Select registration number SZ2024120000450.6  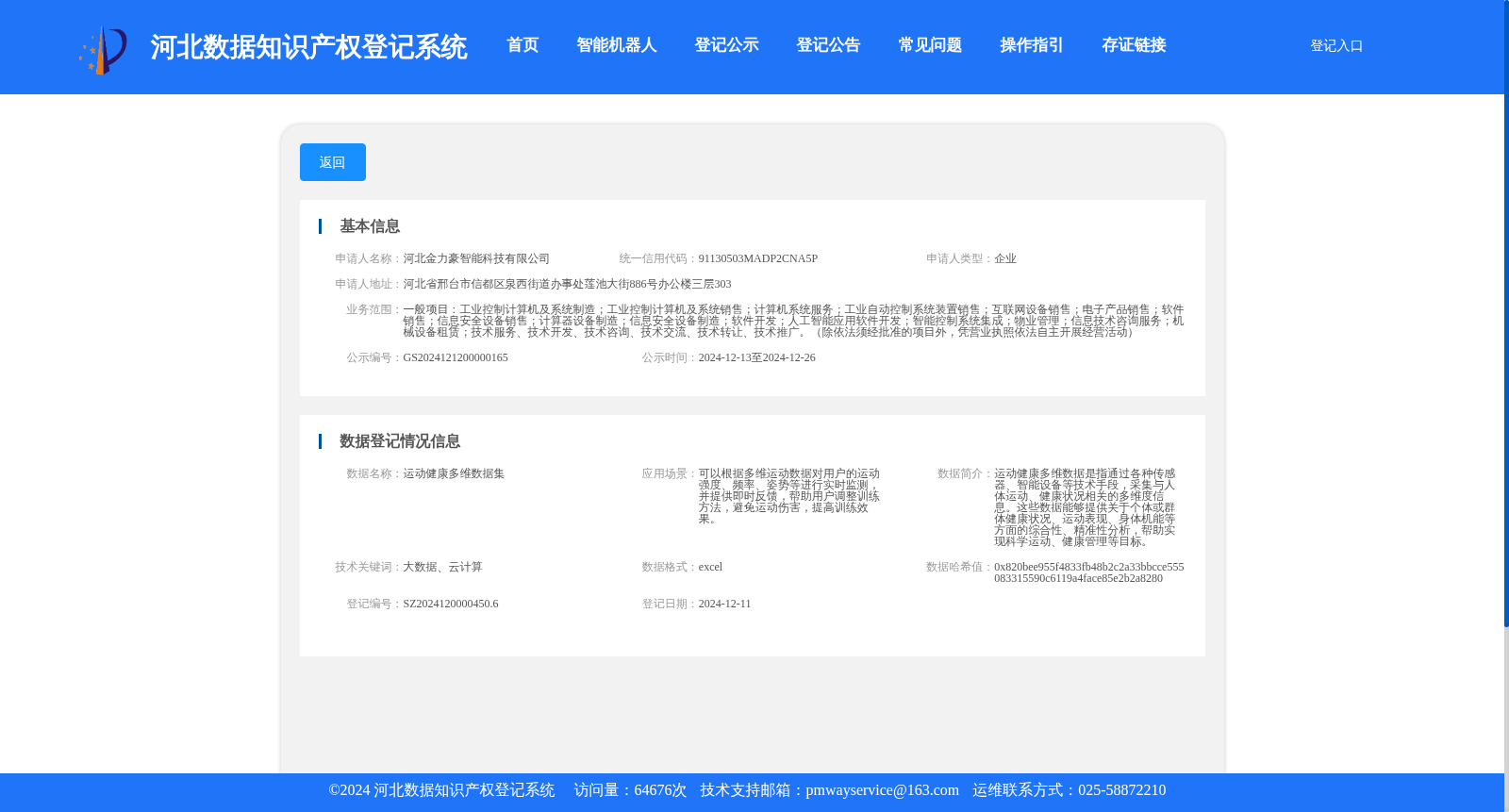[451, 604]
